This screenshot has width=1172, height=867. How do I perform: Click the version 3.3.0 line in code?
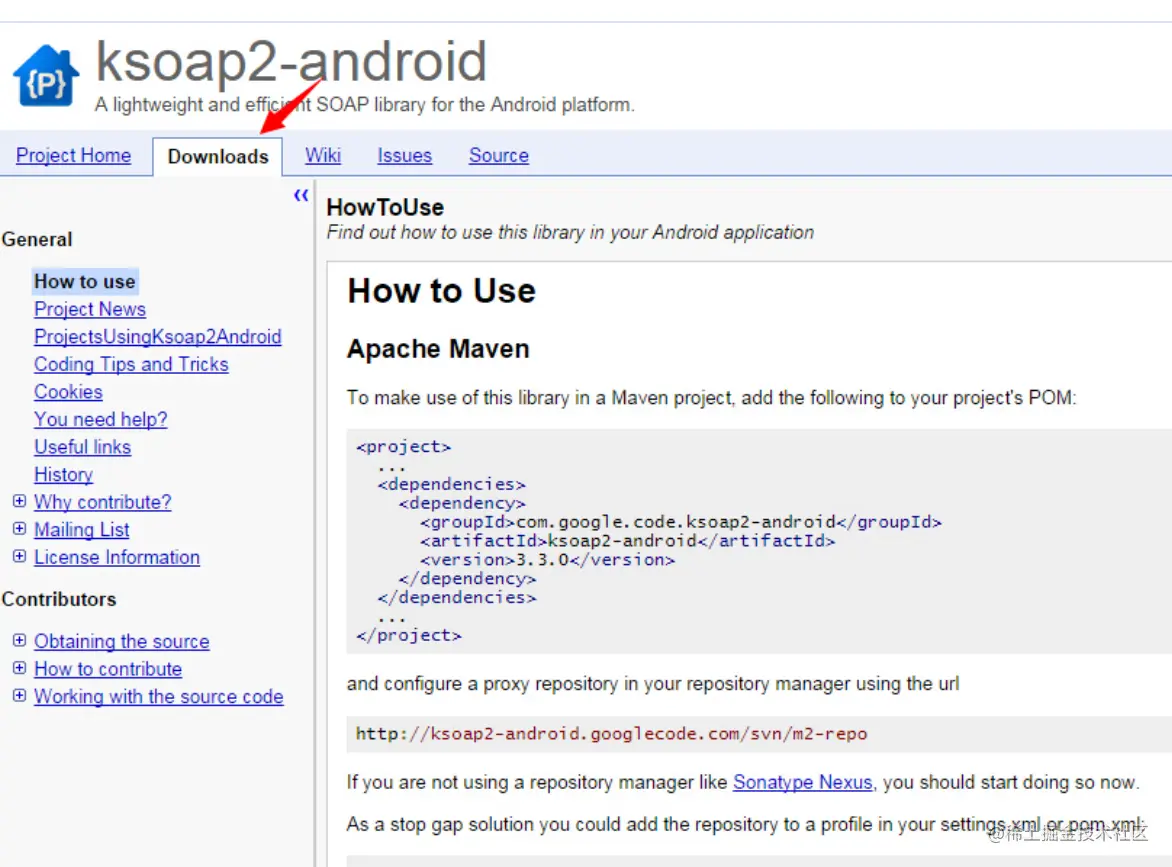pyautogui.click(x=547, y=560)
